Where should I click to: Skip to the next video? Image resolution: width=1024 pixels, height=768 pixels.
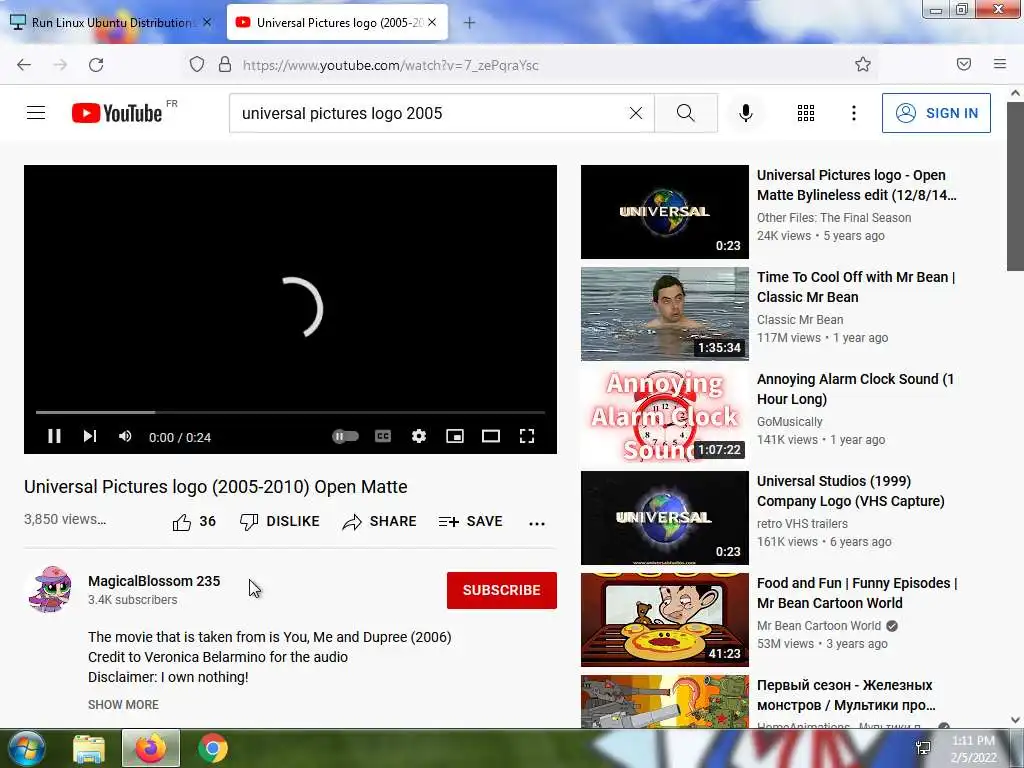pyautogui.click(x=90, y=436)
